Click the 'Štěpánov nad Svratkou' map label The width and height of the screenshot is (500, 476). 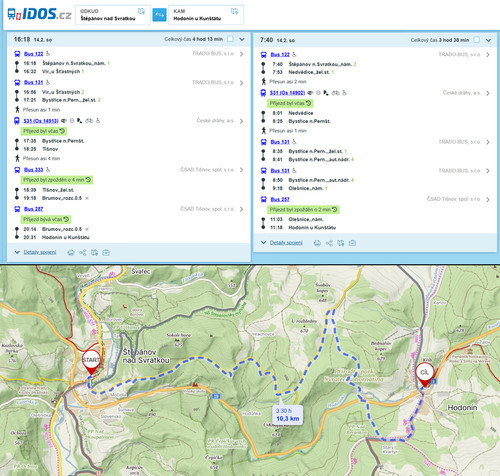(x=146, y=356)
